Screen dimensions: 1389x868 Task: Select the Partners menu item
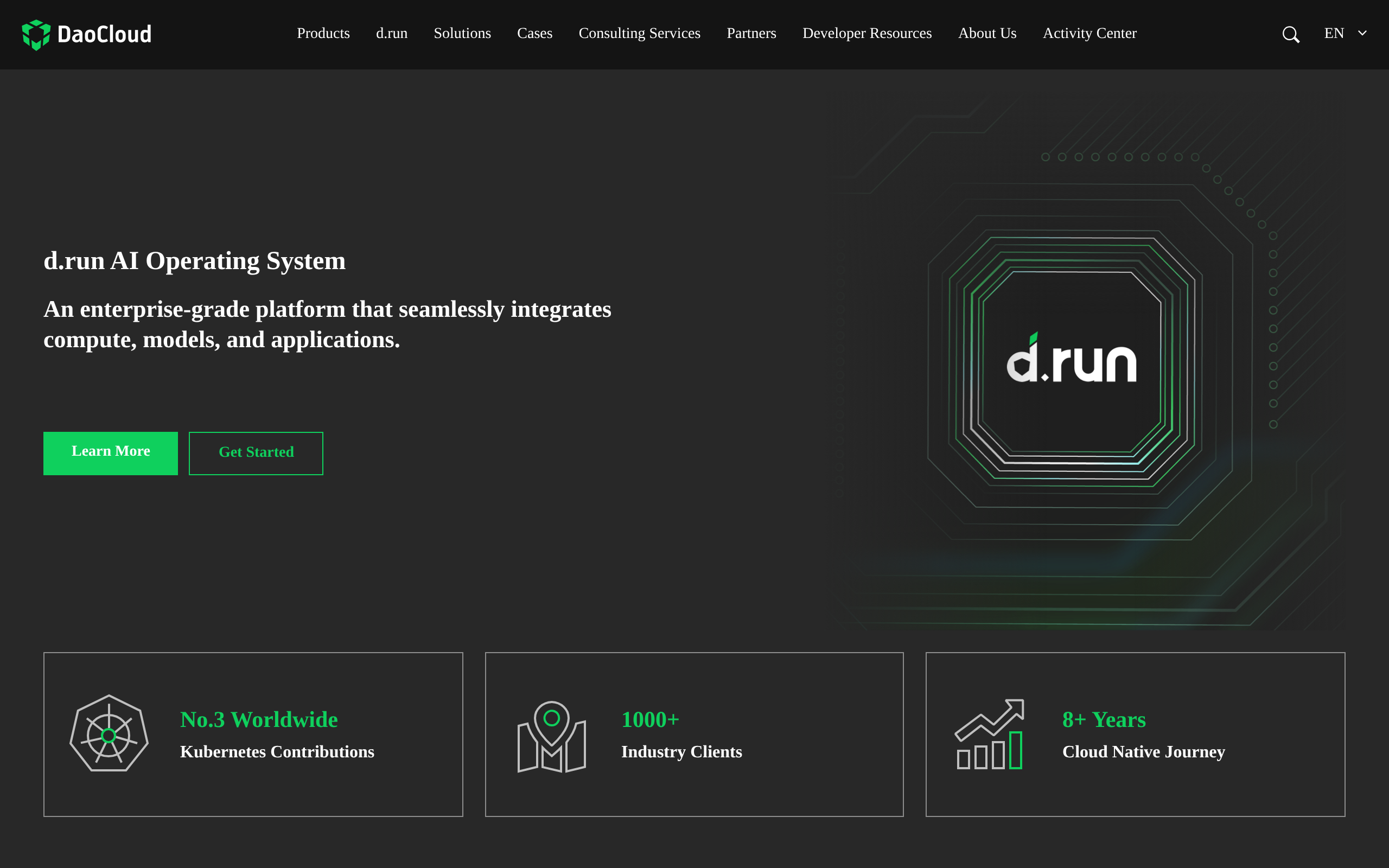pos(751,33)
